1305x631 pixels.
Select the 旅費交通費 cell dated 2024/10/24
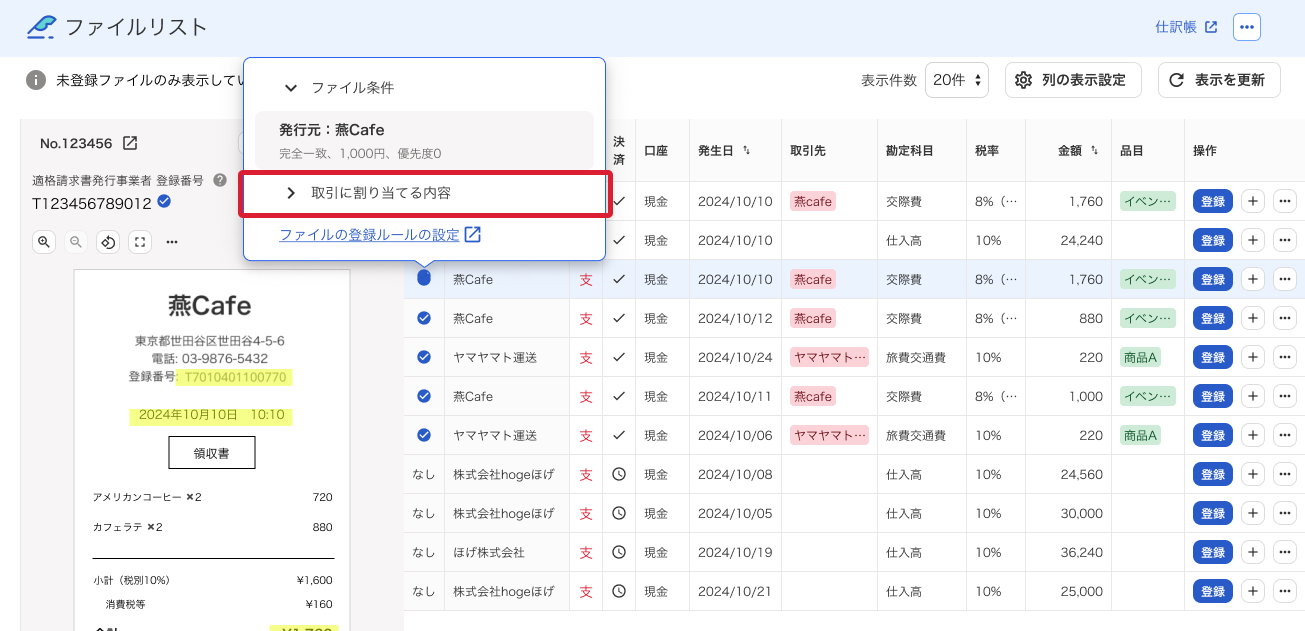tap(921, 357)
